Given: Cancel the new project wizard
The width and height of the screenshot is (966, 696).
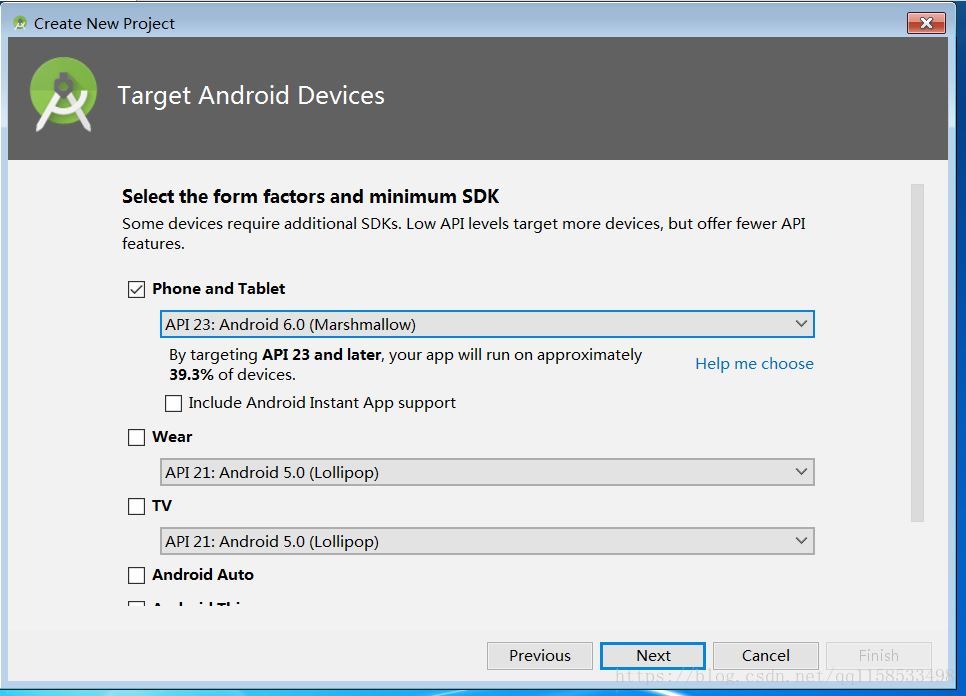Looking at the screenshot, I should pyautogui.click(x=766, y=655).
